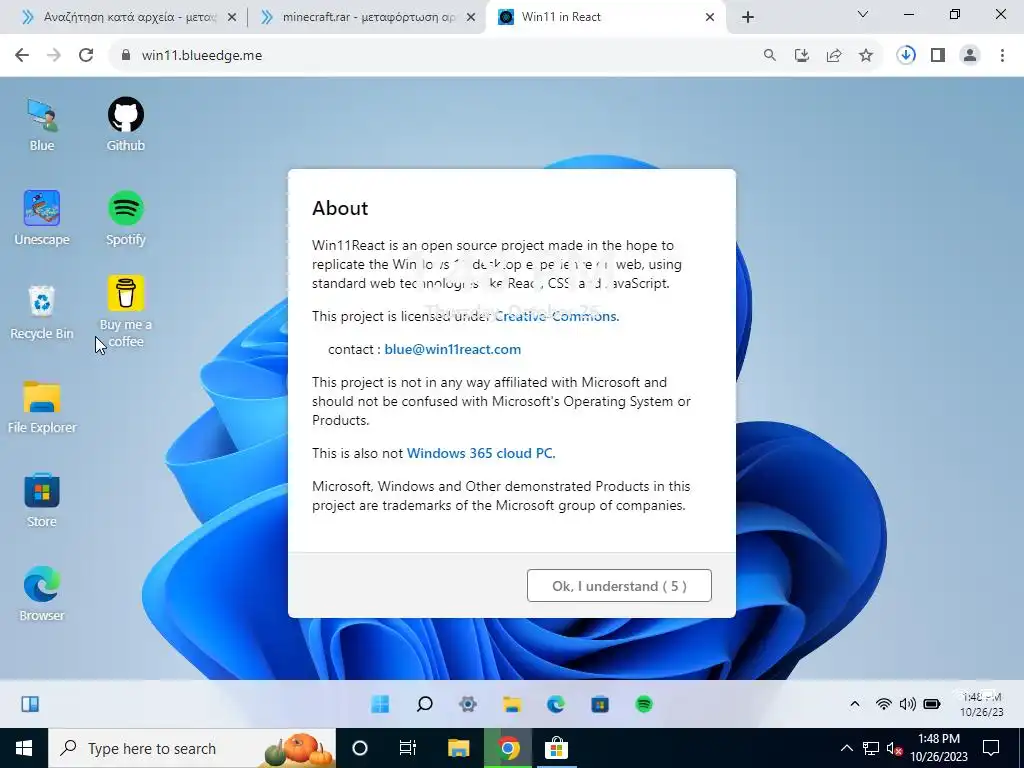Open Windows notification center

point(991,748)
